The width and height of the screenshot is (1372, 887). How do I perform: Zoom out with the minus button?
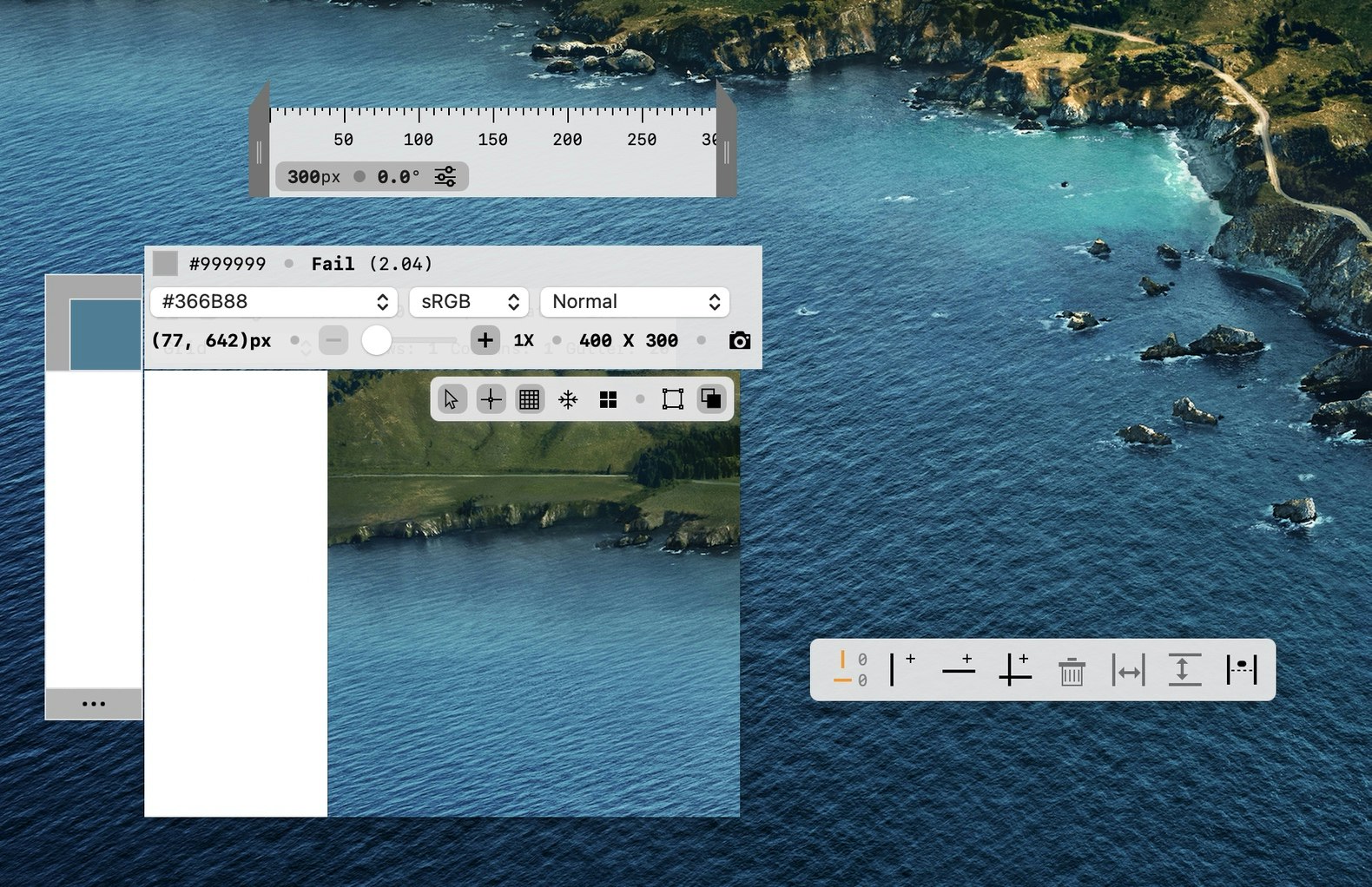point(333,340)
